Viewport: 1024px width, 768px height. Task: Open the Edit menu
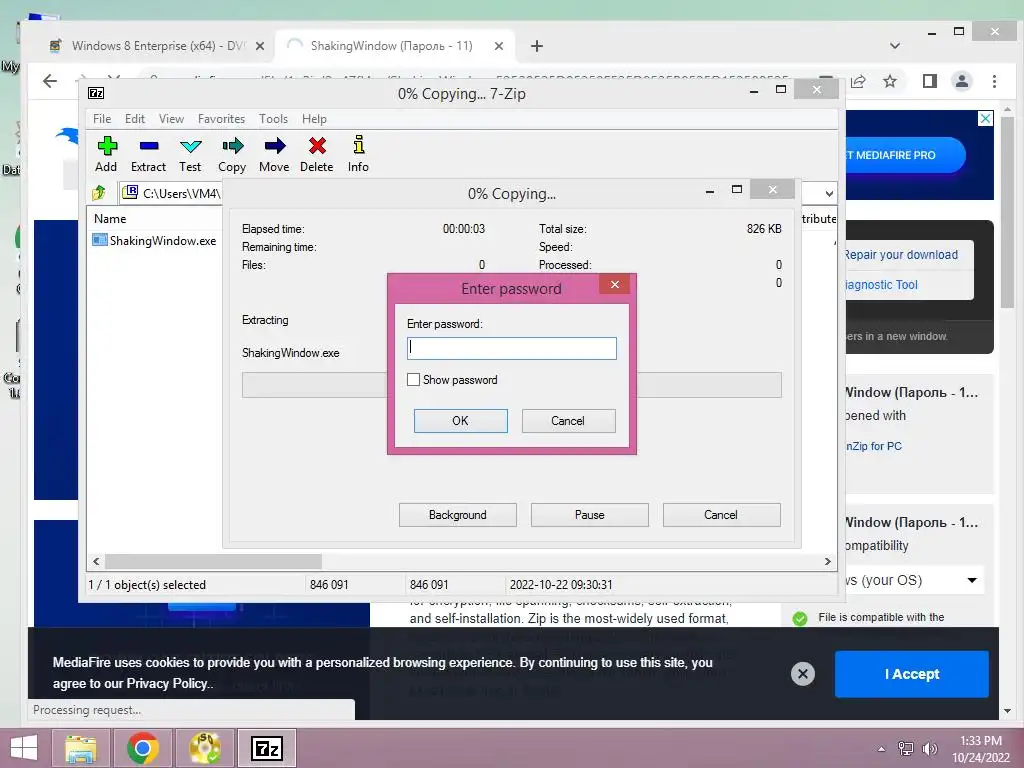(135, 119)
